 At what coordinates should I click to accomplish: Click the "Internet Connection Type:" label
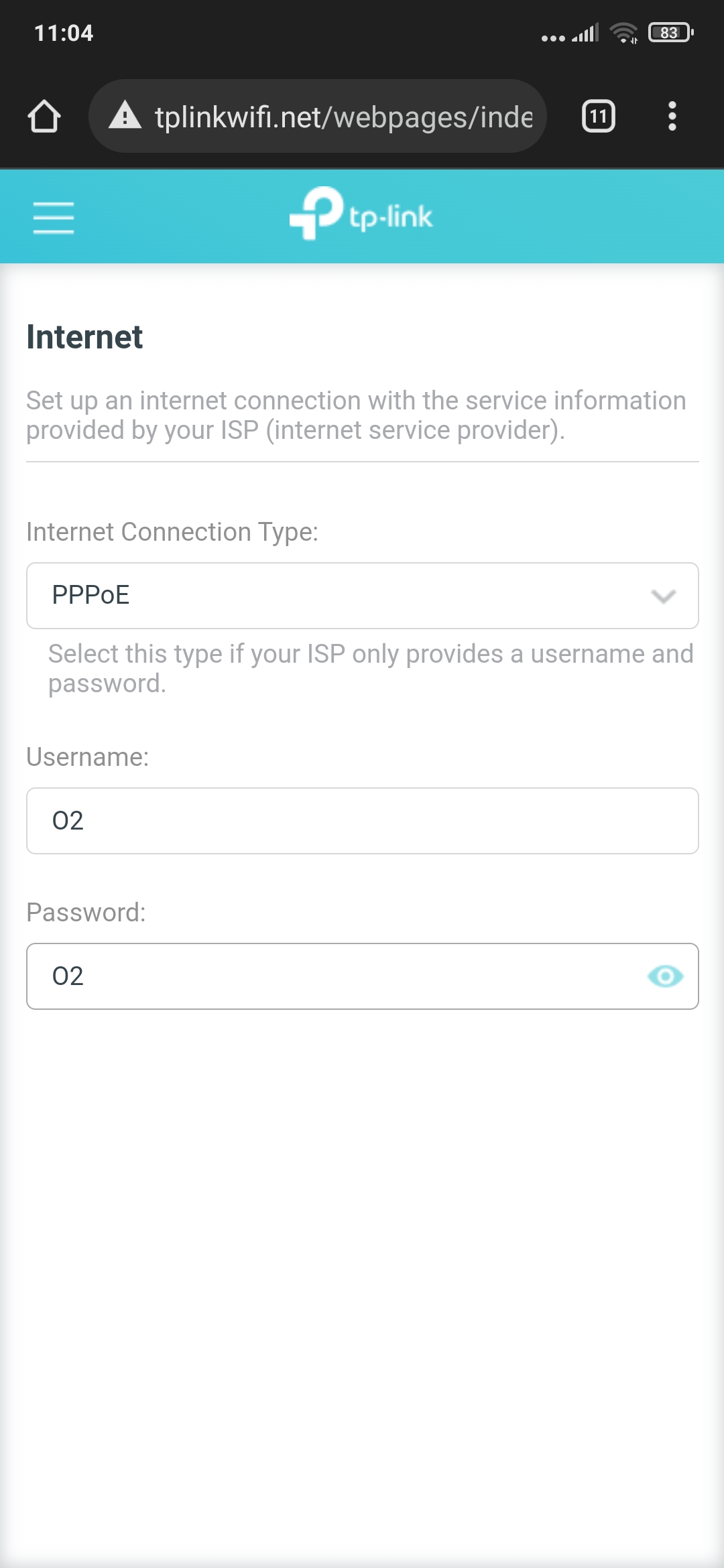pos(172,532)
